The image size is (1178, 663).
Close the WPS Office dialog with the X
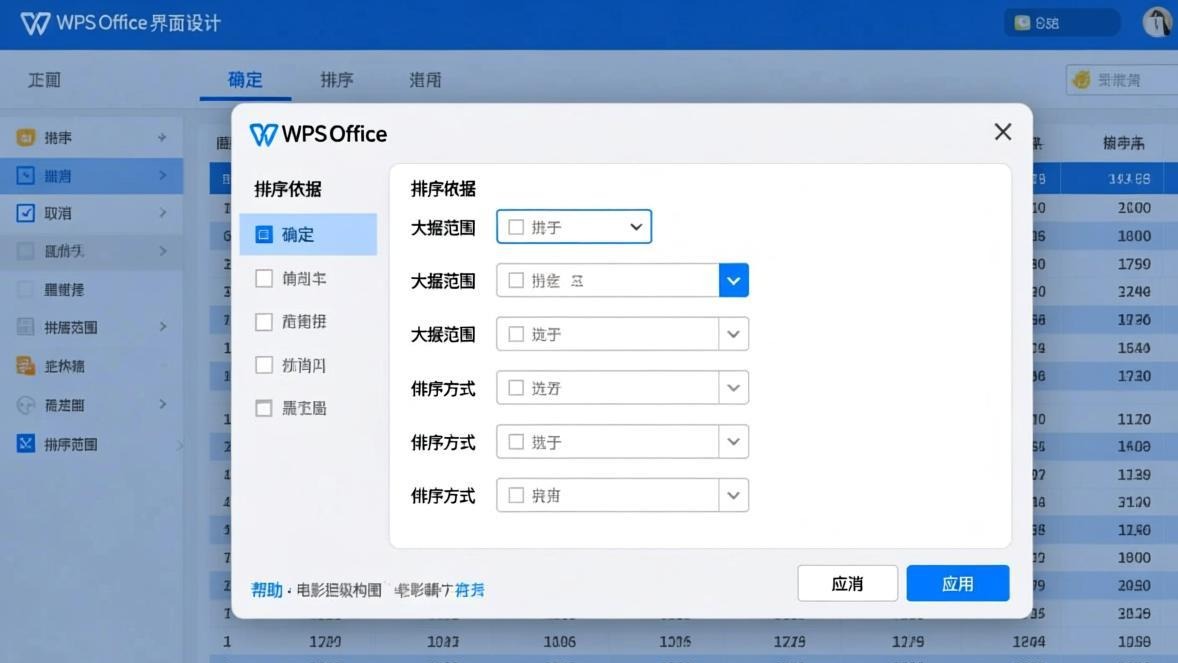click(1003, 132)
